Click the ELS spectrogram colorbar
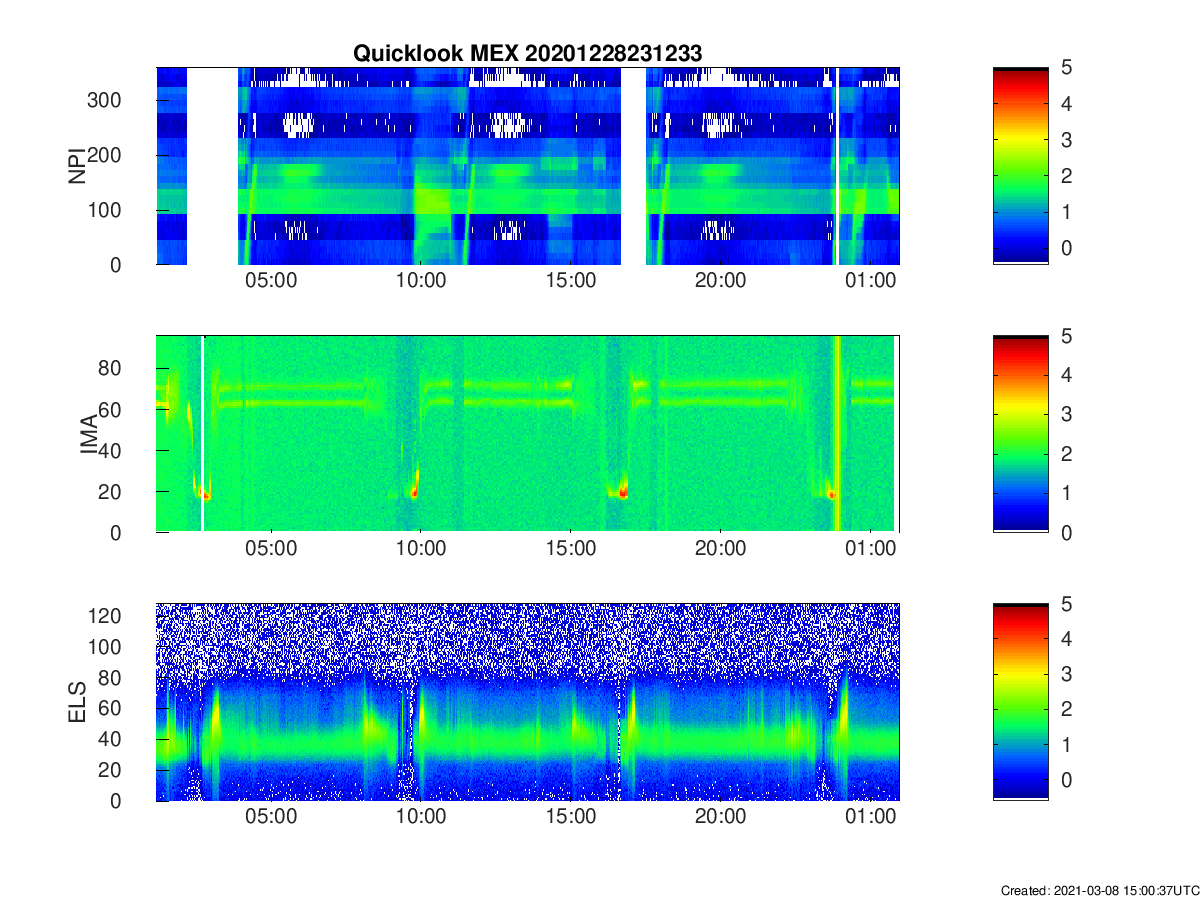Screen dimensions: 1200x900 [1020, 702]
